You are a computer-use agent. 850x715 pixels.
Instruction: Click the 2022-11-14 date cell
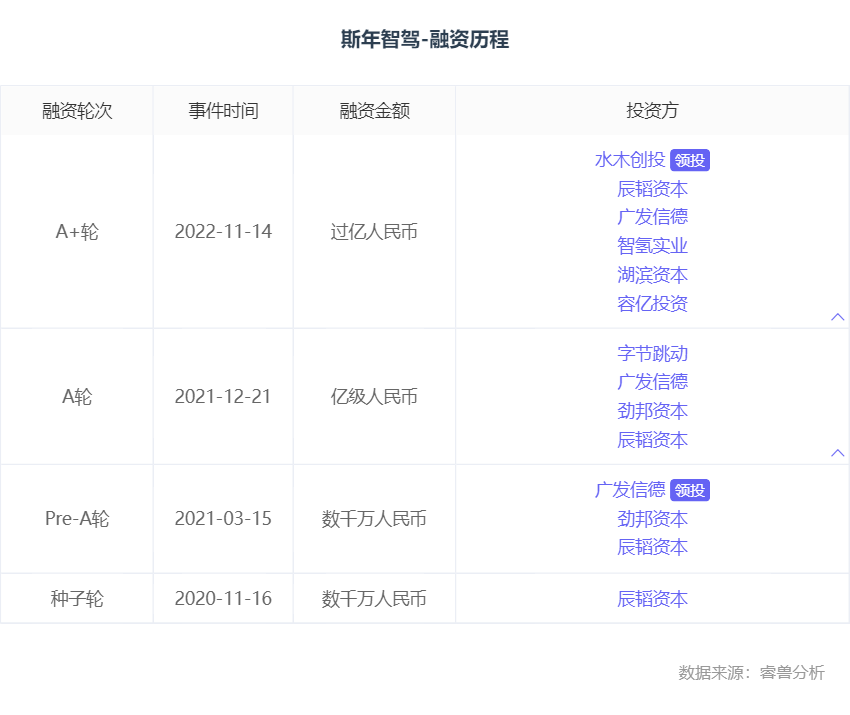coord(223,231)
